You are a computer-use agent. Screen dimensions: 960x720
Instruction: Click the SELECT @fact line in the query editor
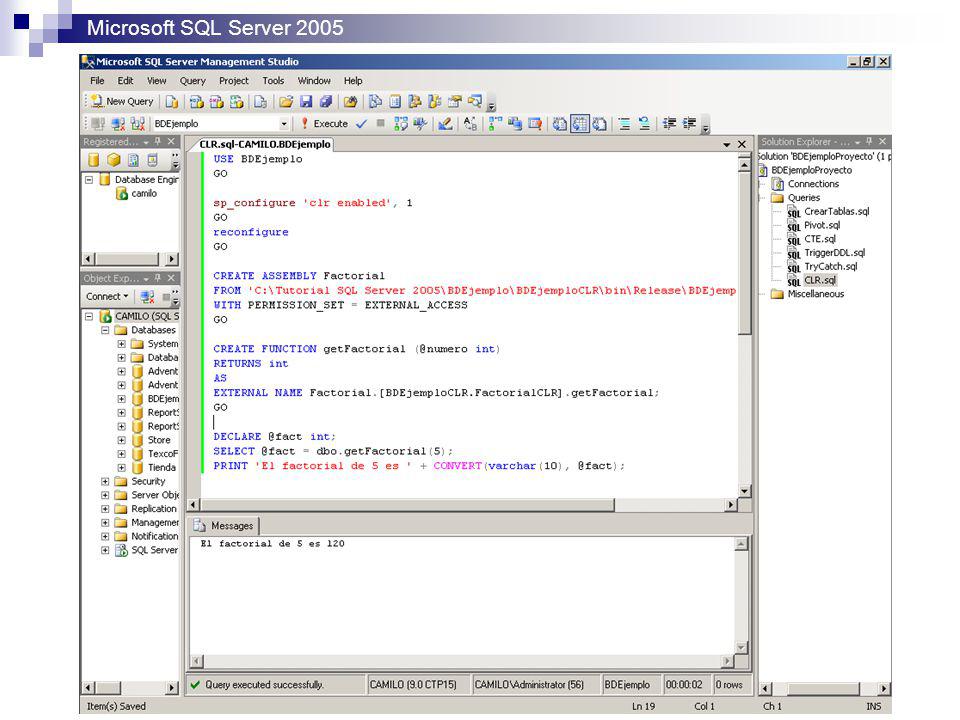click(333, 451)
